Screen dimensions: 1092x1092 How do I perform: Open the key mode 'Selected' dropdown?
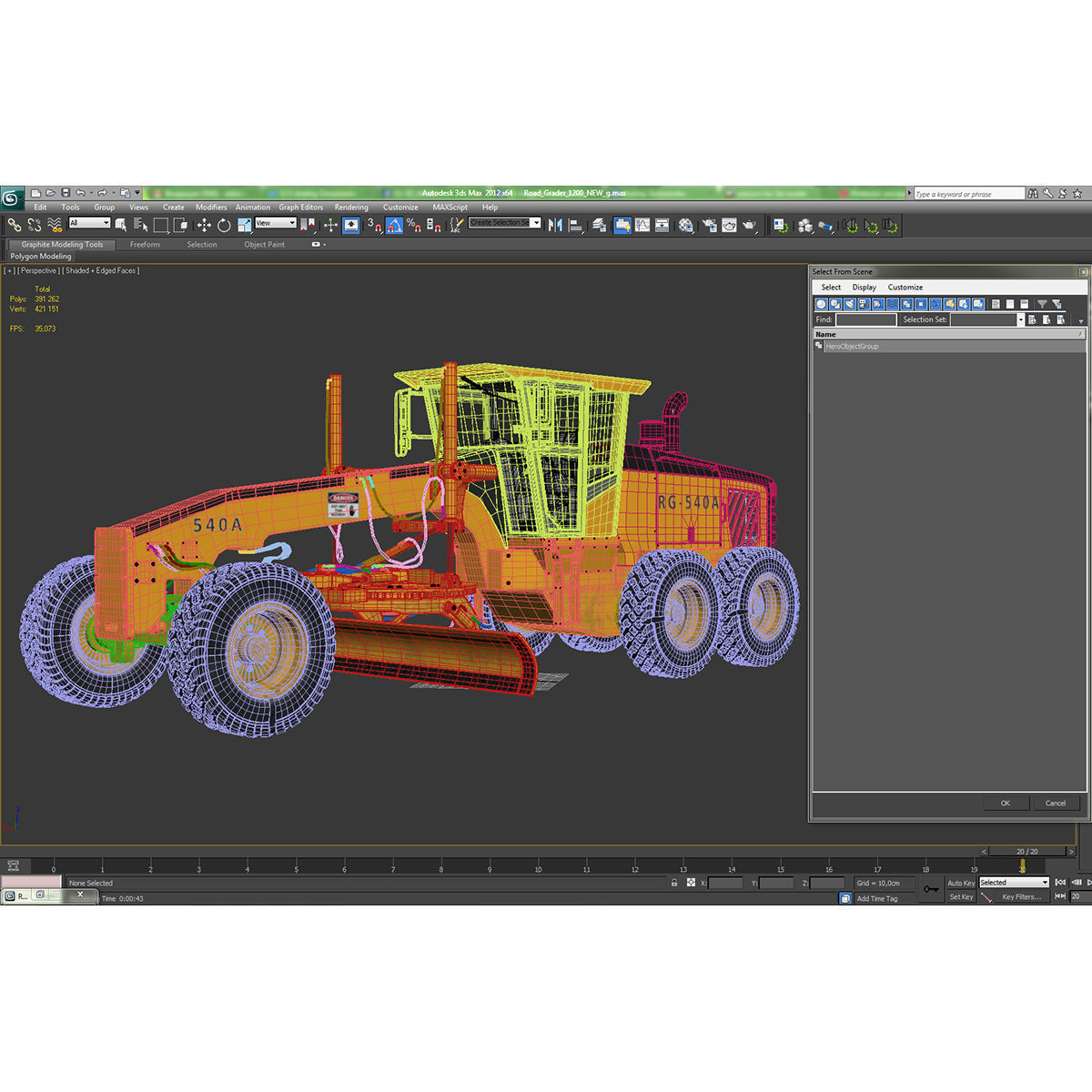pos(1015,883)
